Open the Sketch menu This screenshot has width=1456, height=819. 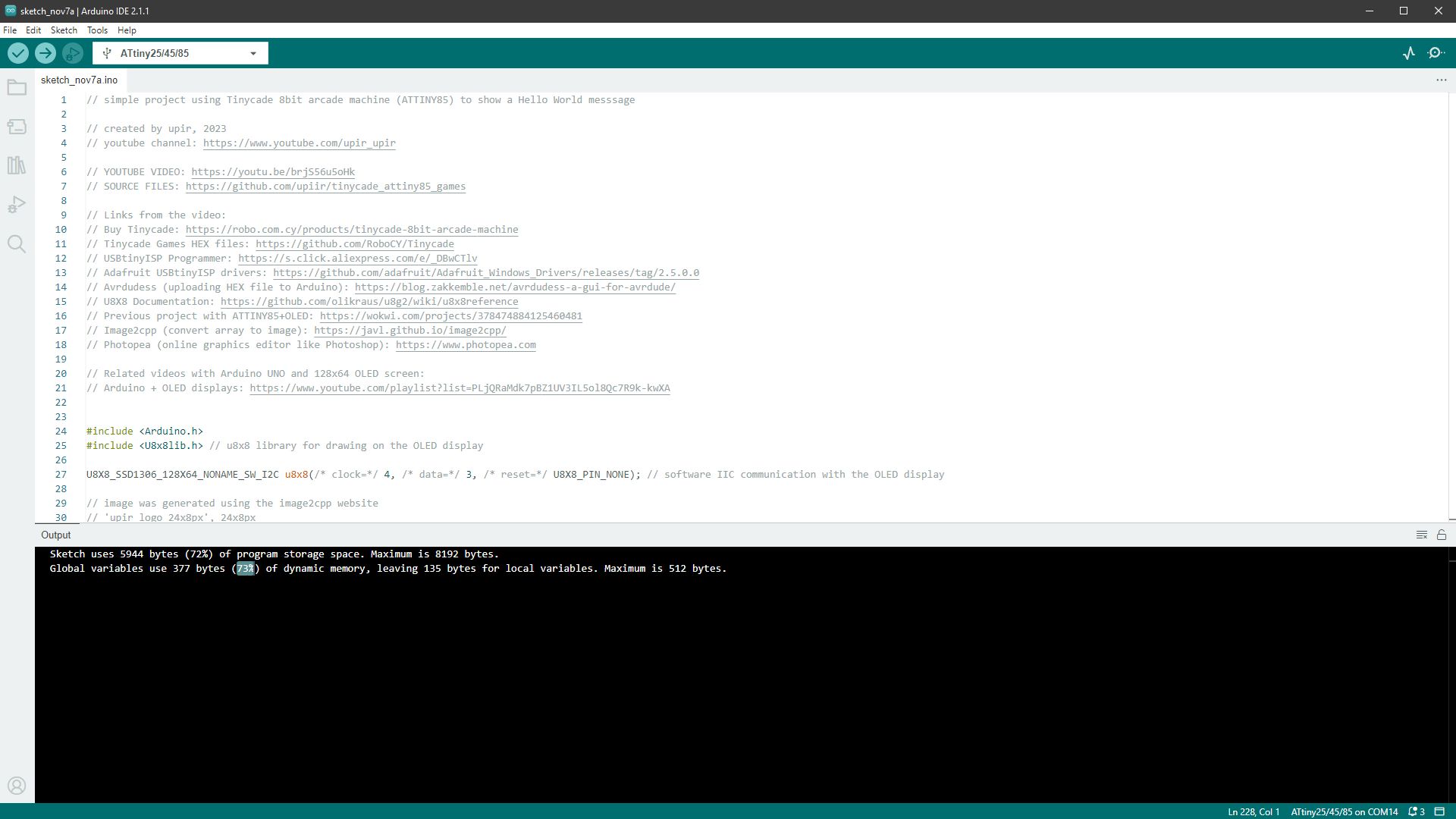click(64, 30)
